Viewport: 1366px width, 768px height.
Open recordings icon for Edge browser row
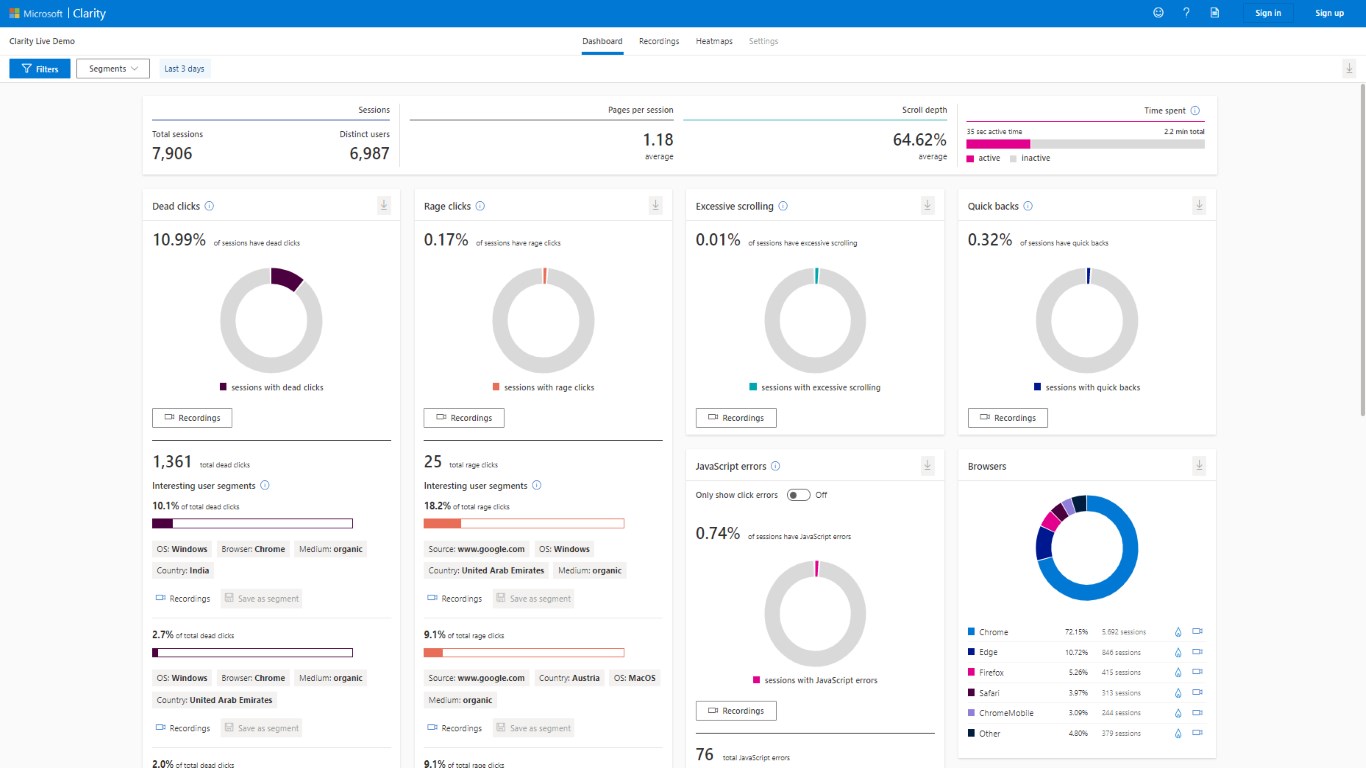1197,652
